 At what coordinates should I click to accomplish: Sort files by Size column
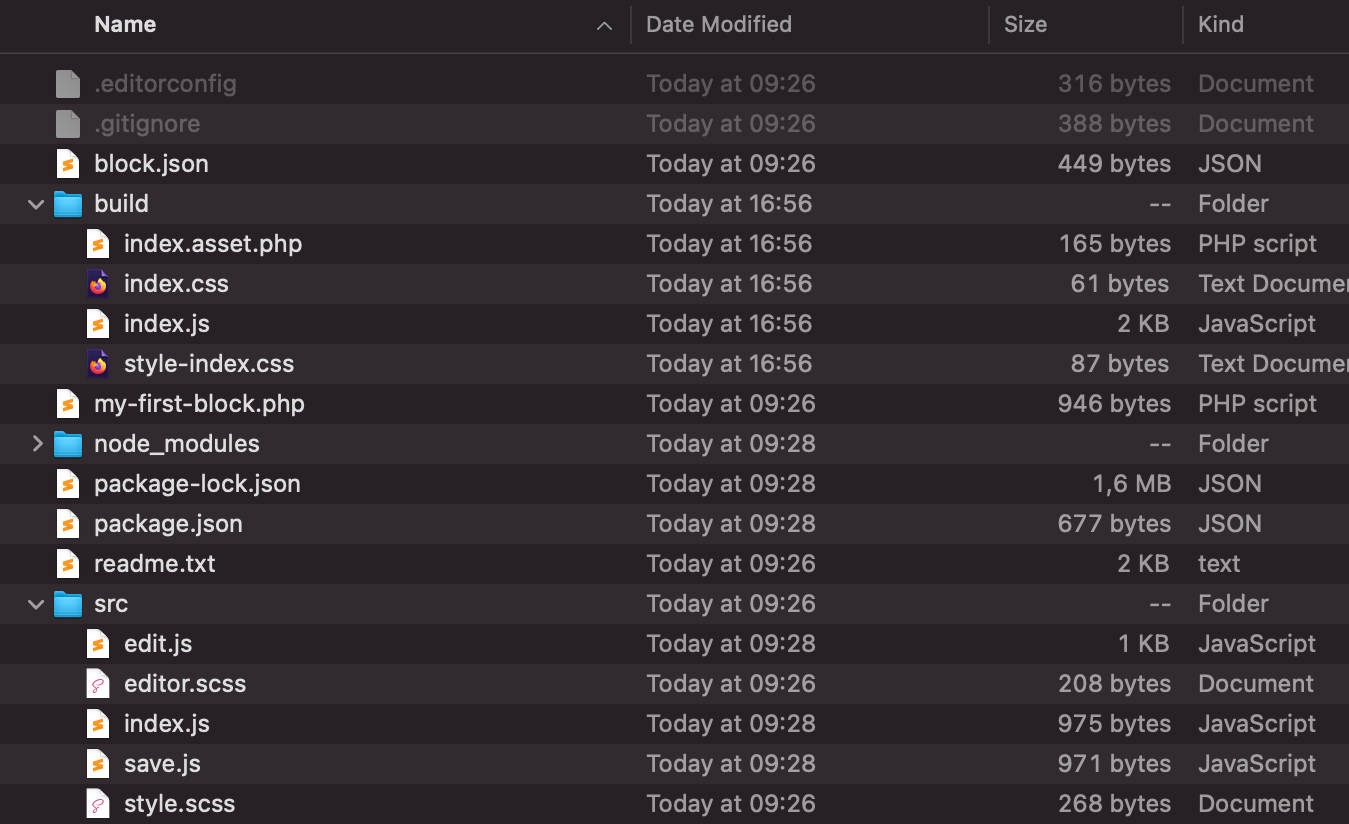pyautogui.click(x=1025, y=25)
